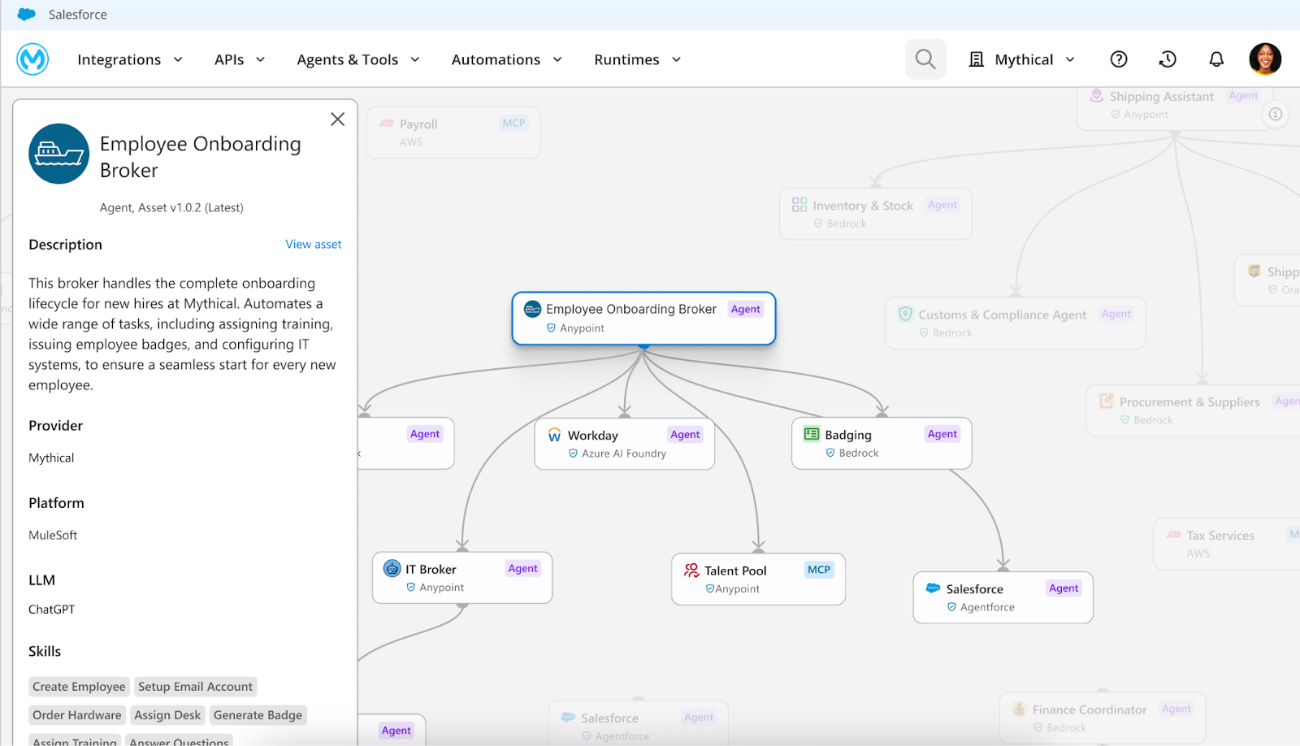Image resolution: width=1300 pixels, height=746 pixels.
Task: Open the history clock icon
Action: (x=1167, y=60)
